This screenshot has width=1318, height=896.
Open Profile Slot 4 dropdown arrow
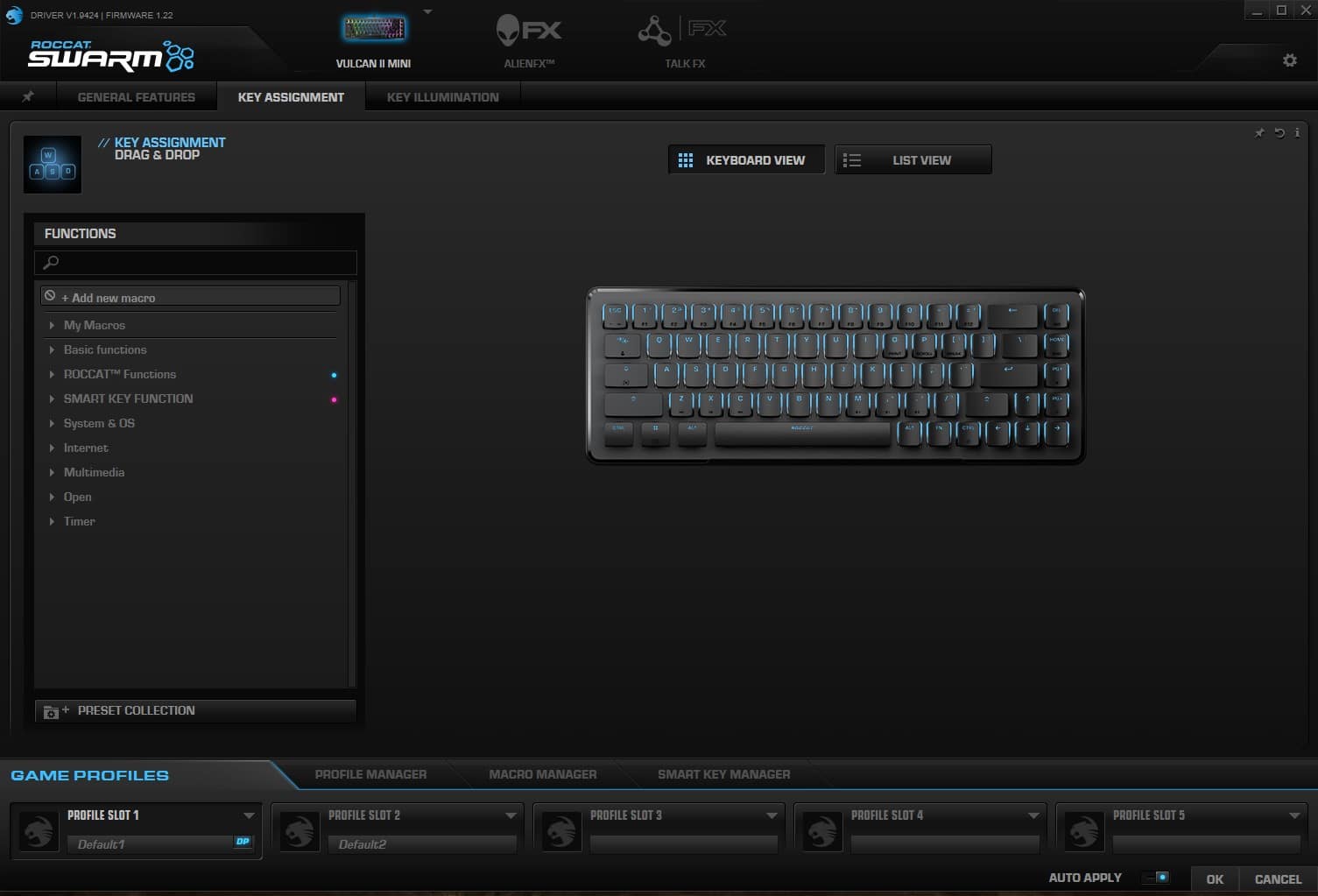1033,815
